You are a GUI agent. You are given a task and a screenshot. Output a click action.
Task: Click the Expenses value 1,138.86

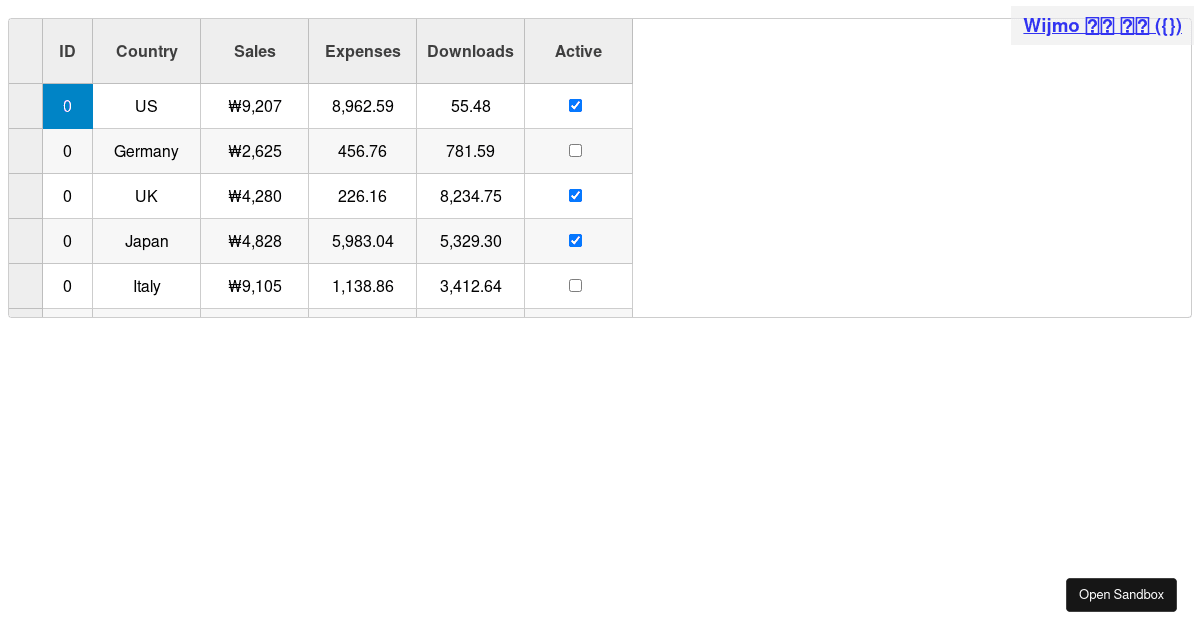(363, 286)
